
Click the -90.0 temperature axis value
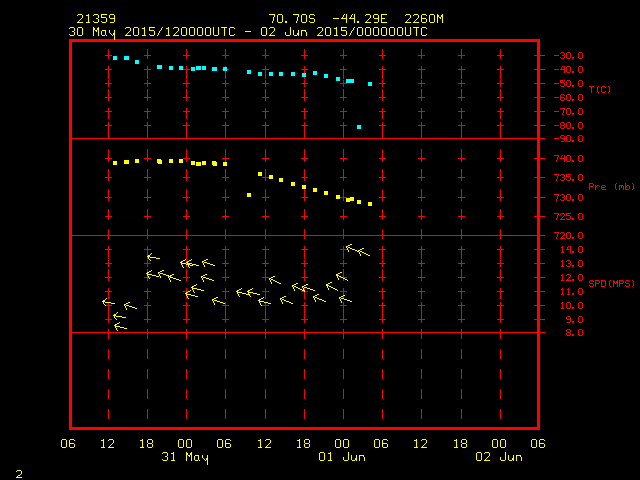568,139
